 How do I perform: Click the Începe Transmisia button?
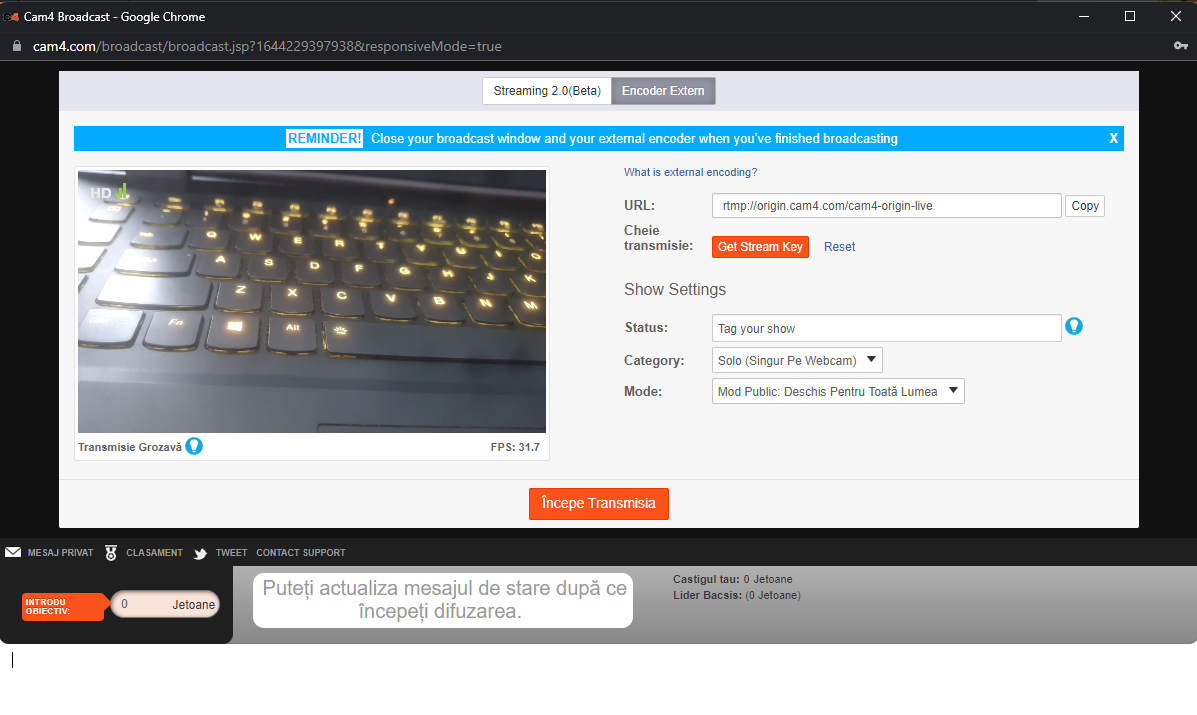[x=598, y=503]
